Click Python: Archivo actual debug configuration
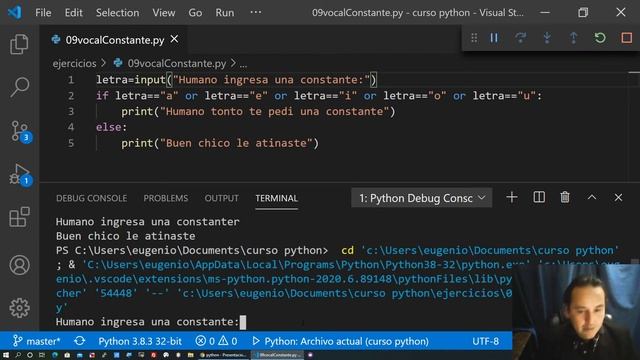Screen dimensions: 640x360 click(x=341, y=341)
